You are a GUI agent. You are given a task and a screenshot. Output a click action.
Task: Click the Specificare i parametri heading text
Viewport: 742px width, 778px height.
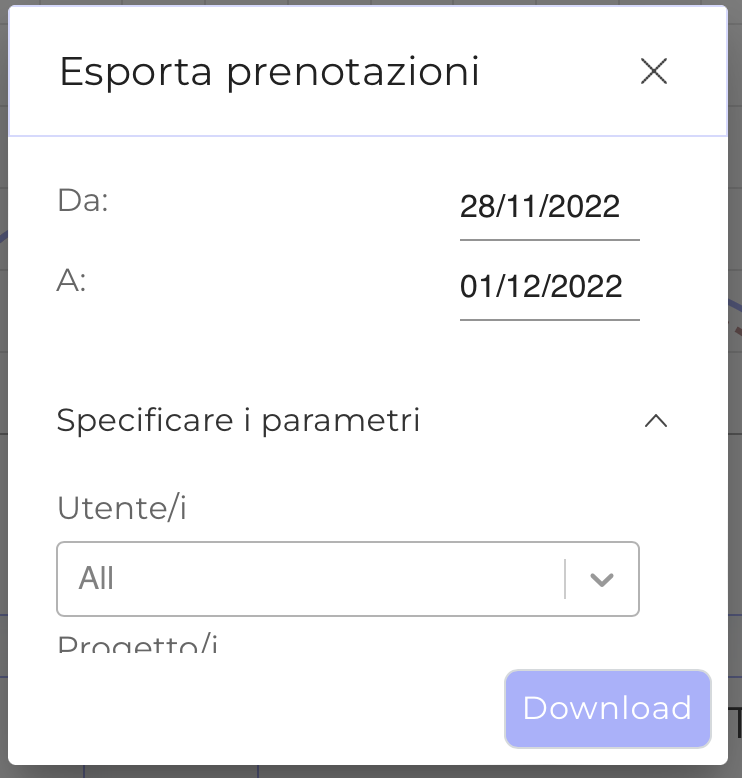tap(238, 421)
